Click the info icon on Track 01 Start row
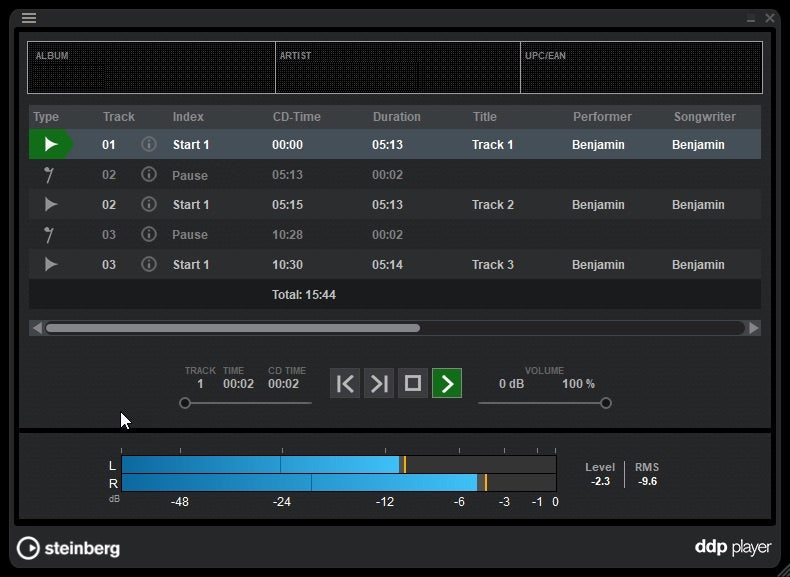Image resolution: width=790 pixels, height=577 pixels. pos(149,145)
